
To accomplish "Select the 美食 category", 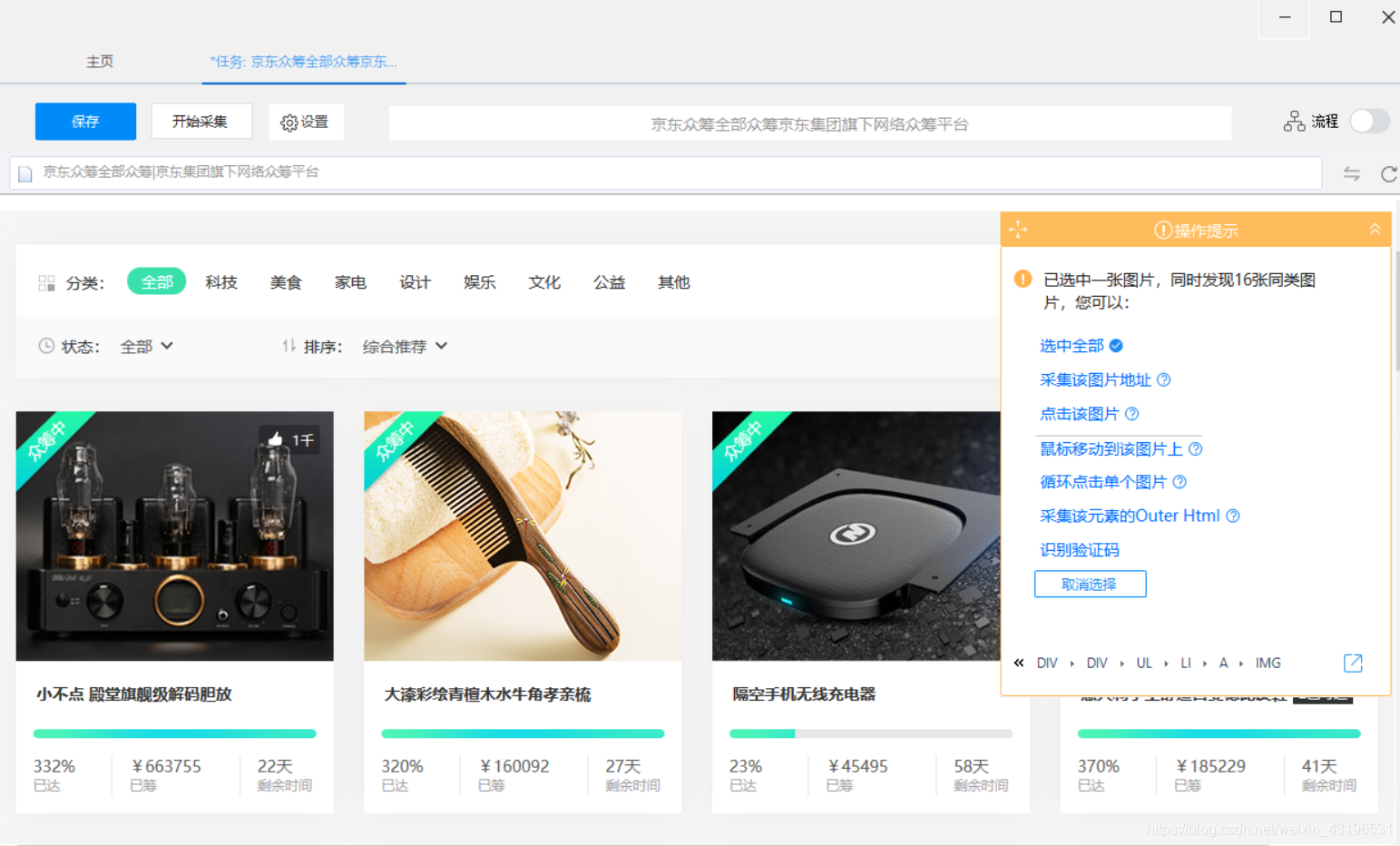I will [x=286, y=282].
